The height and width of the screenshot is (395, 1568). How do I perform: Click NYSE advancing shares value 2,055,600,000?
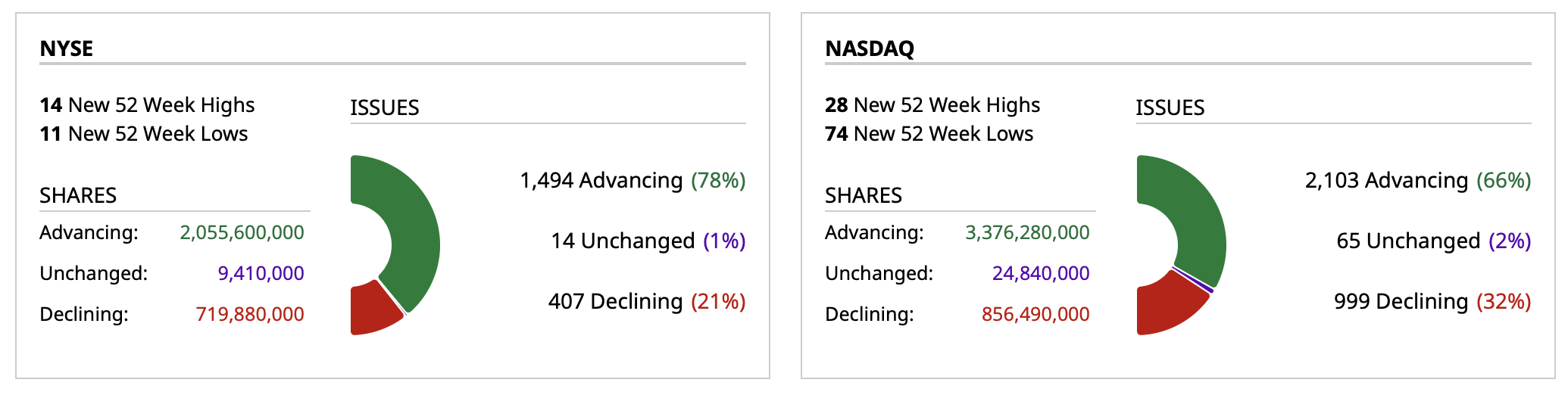[x=242, y=232]
